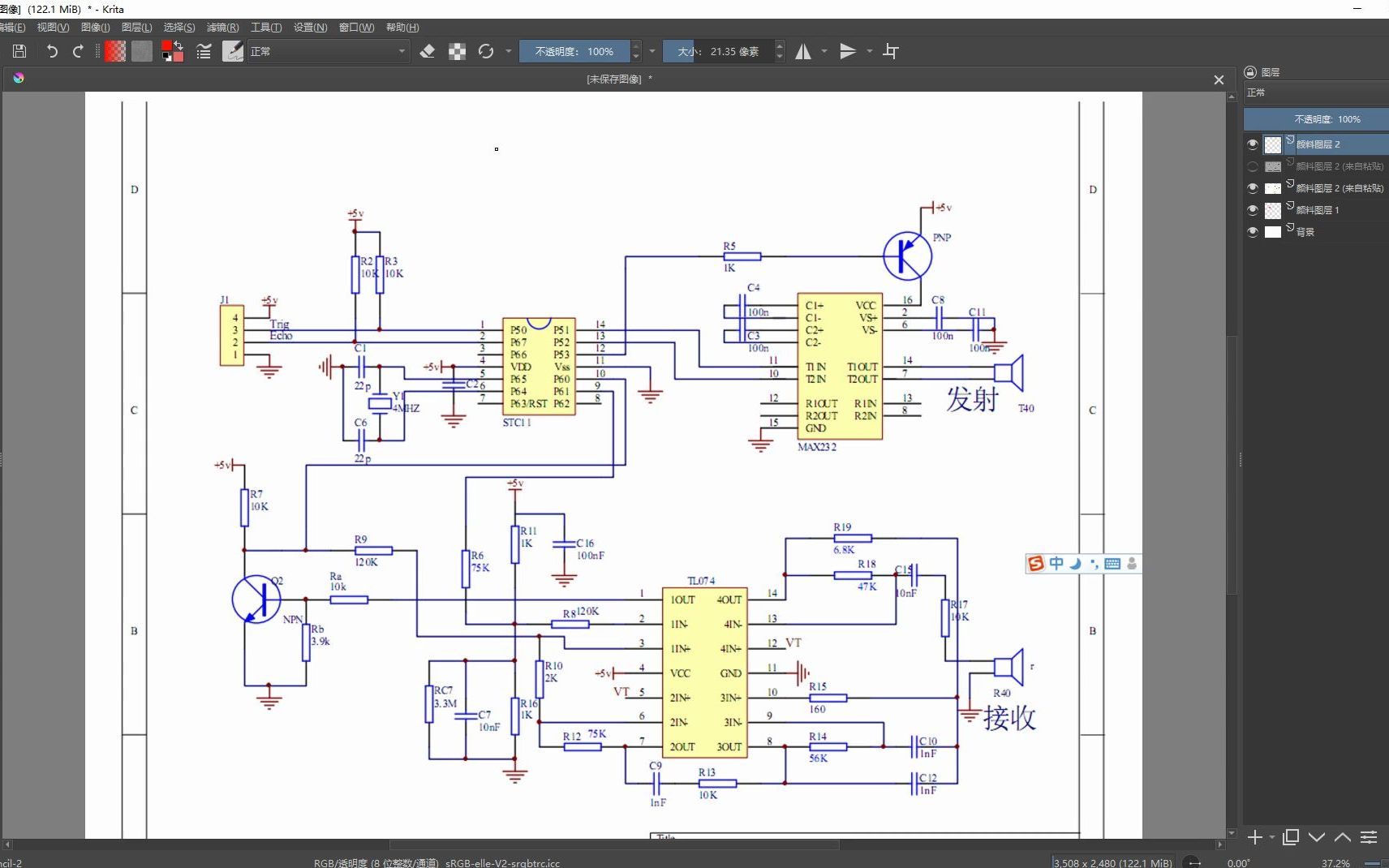Viewport: 1389px width, 868px height.
Task: Open the 滤镜(R) menu
Action: (x=222, y=28)
